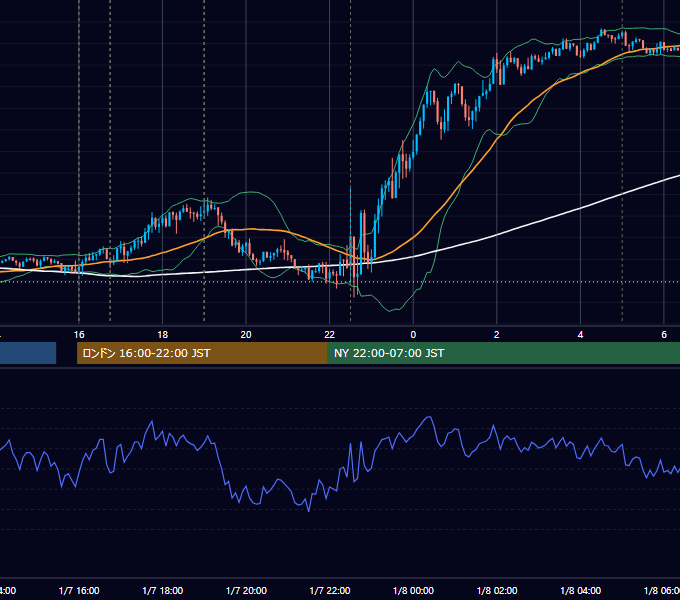Click the 1/8 04:00 label on the lower axis
The image size is (680, 600).
tap(581, 590)
